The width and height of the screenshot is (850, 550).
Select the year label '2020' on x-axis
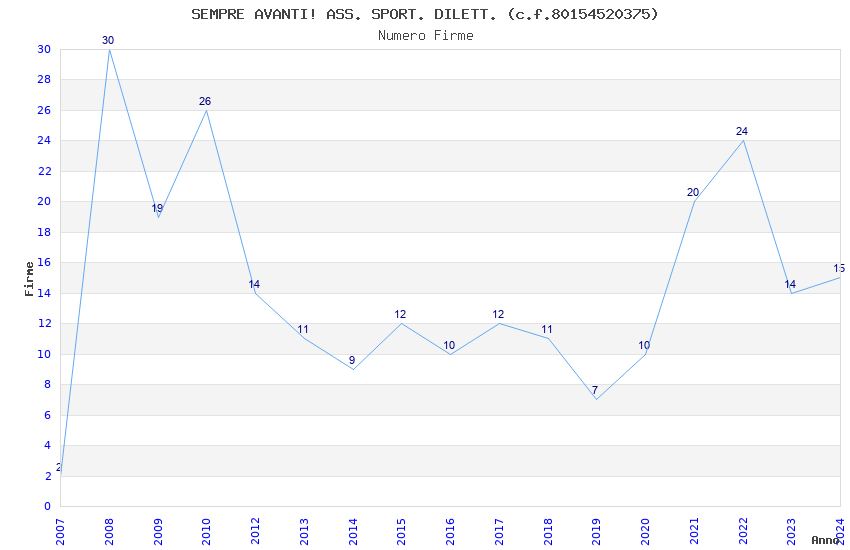tap(645, 531)
